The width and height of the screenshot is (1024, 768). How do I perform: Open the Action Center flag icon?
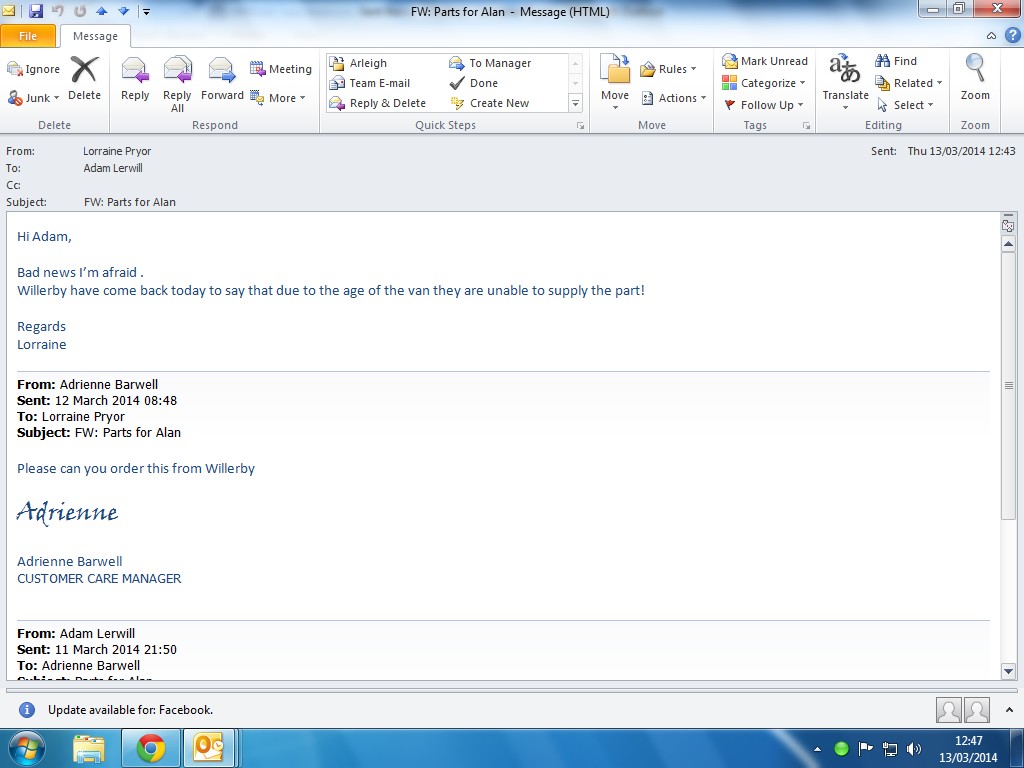[865, 748]
